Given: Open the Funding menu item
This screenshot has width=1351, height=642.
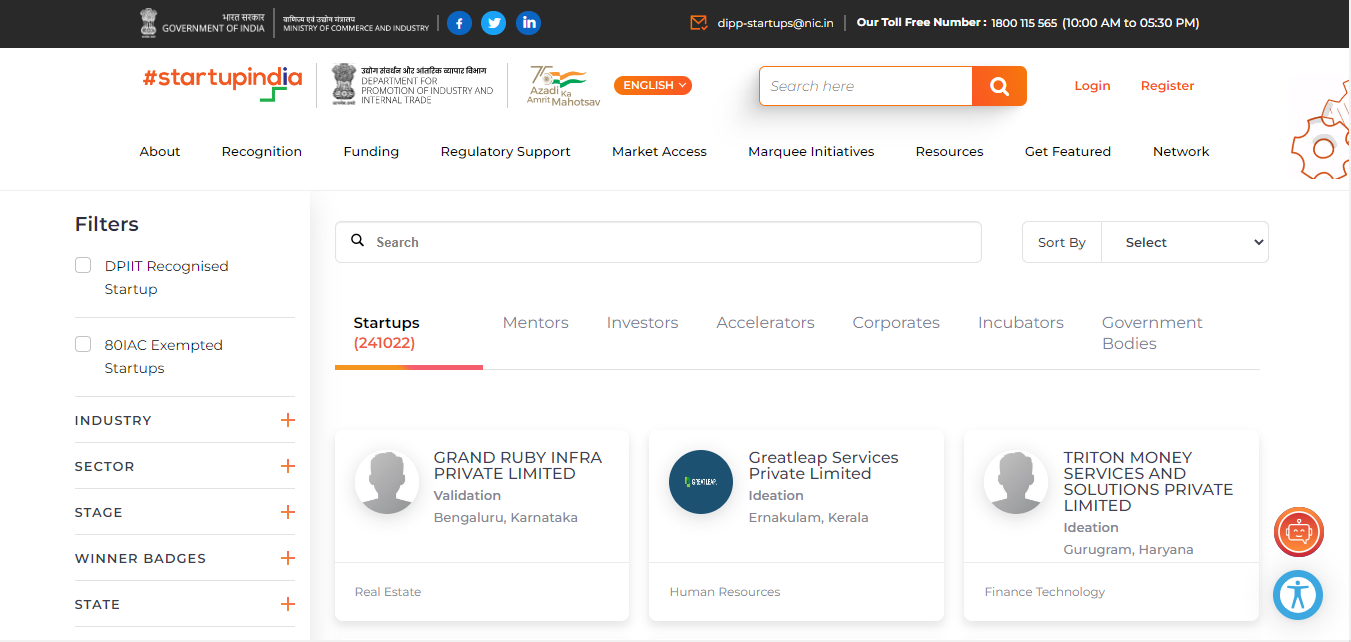Looking at the screenshot, I should click(370, 151).
